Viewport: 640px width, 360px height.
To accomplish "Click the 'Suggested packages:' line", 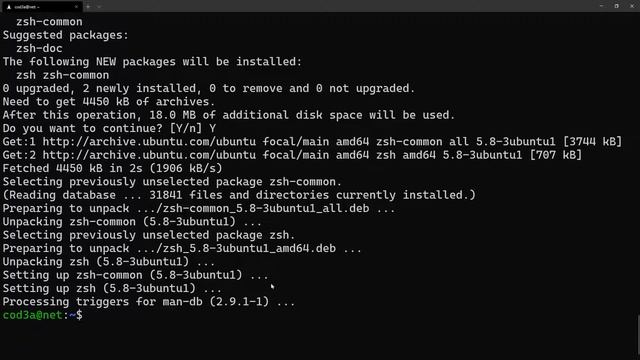I will (x=66, y=35).
